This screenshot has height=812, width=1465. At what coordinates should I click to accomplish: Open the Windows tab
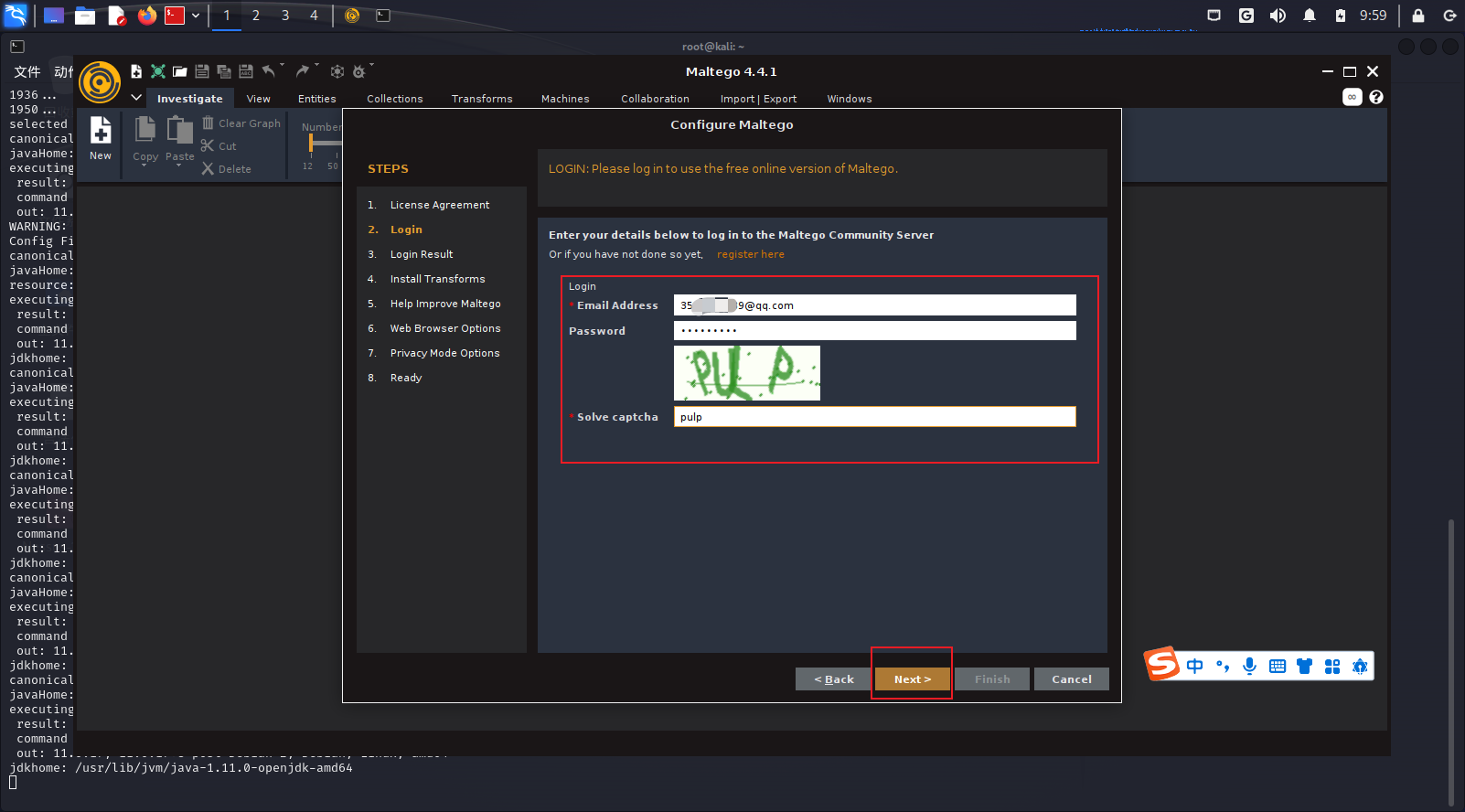(850, 99)
